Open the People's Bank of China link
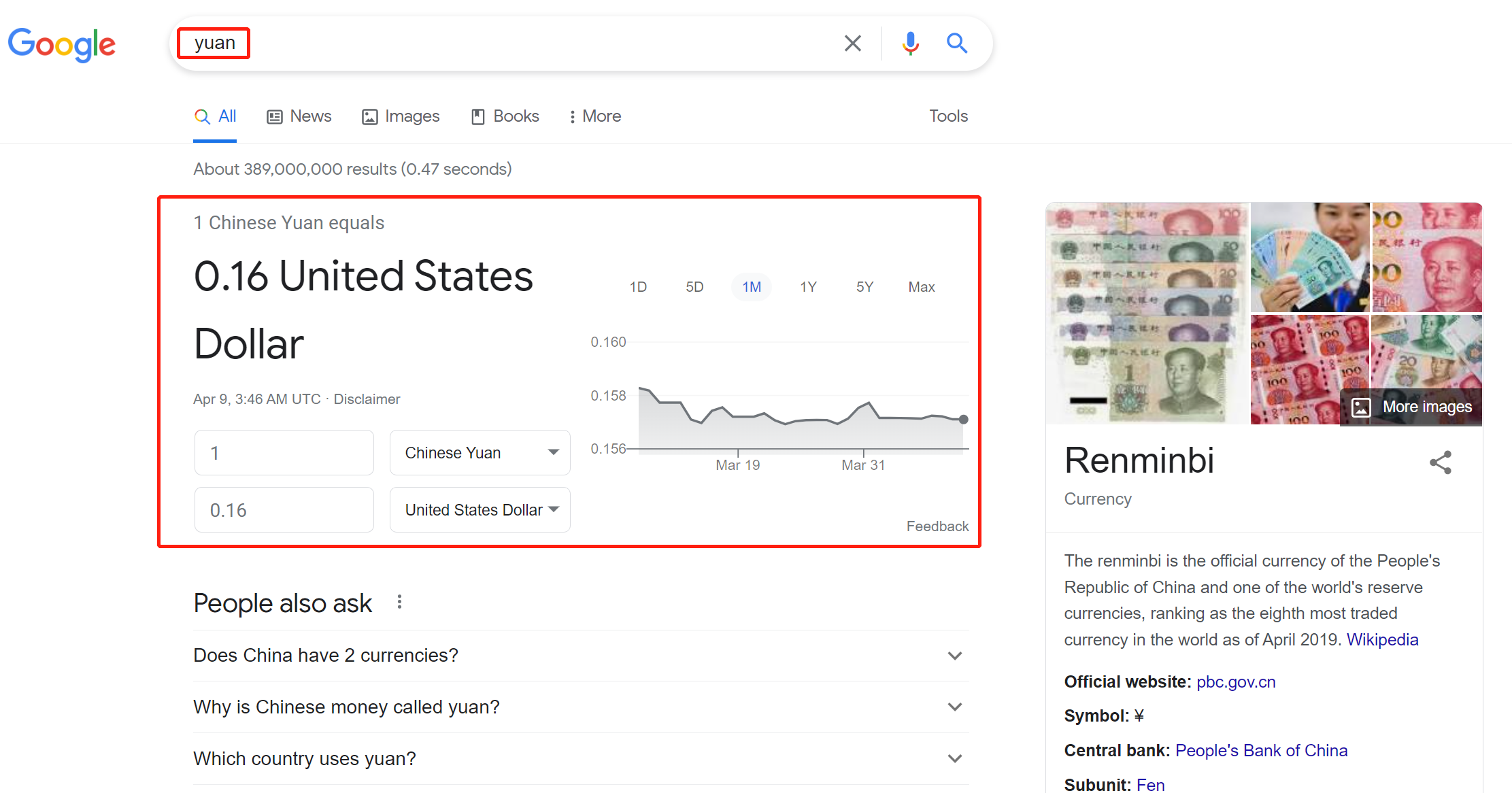1512x793 pixels. click(x=1261, y=751)
